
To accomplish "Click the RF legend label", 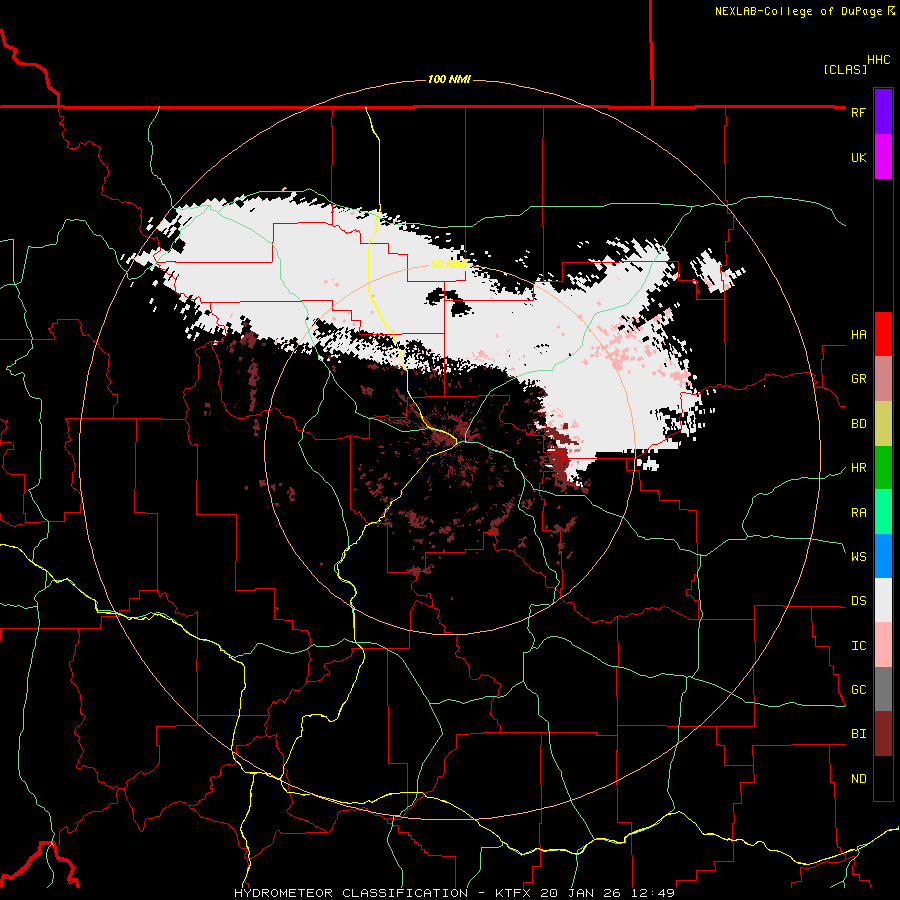I will (x=858, y=112).
